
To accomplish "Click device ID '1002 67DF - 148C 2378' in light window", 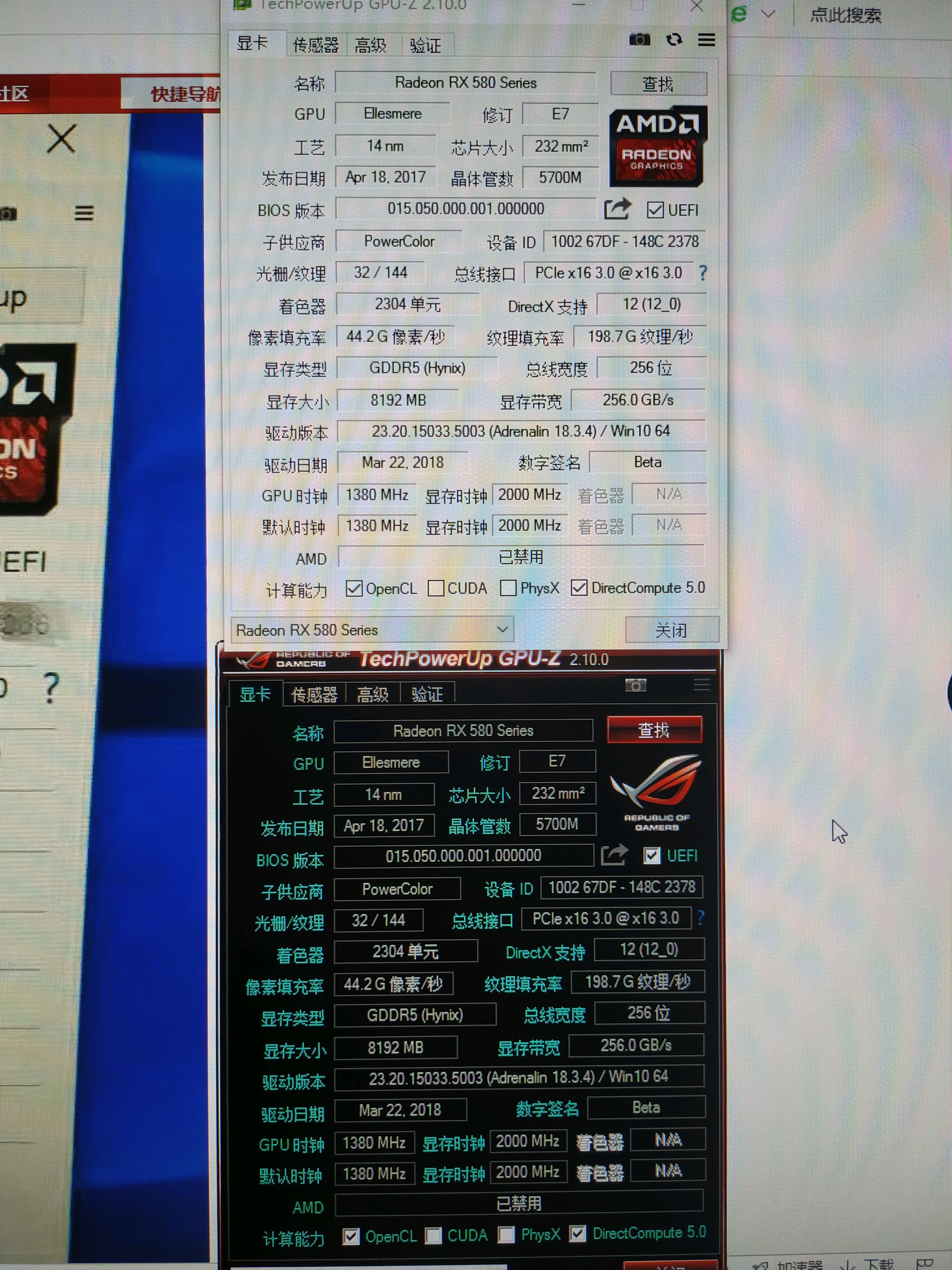I will coord(625,241).
